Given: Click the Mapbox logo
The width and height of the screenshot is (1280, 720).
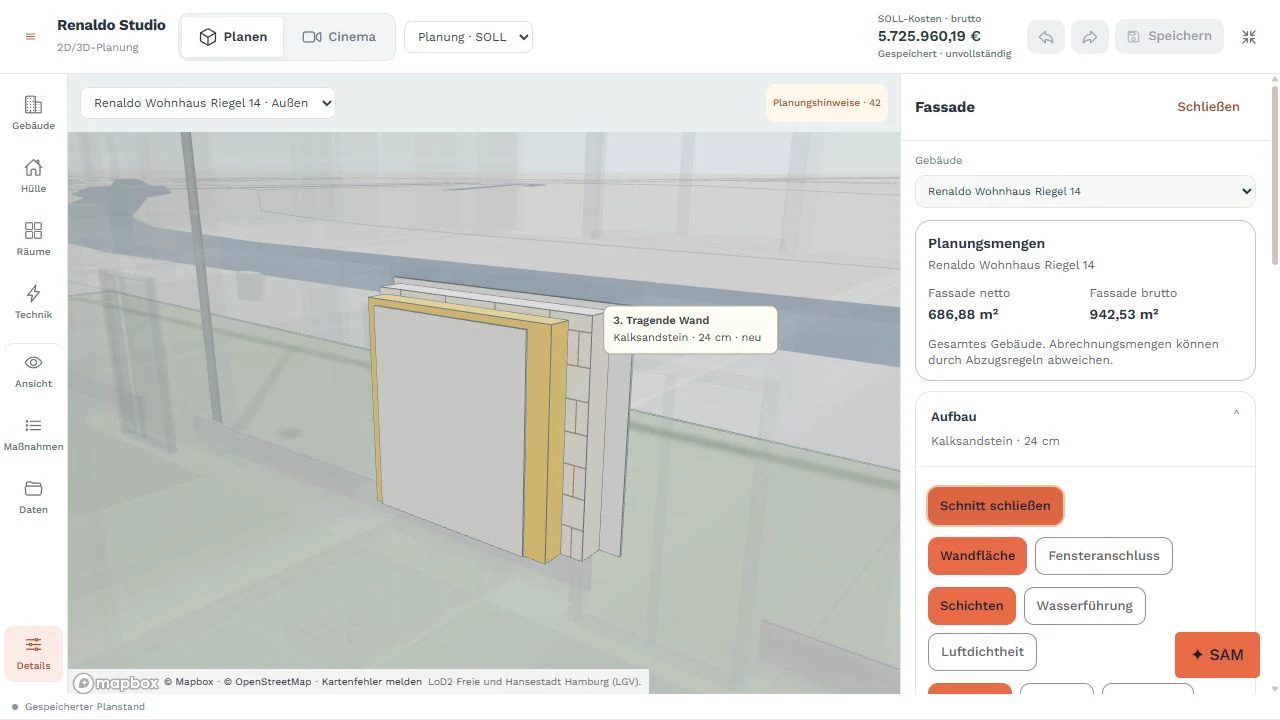Looking at the screenshot, I should 116,683.
